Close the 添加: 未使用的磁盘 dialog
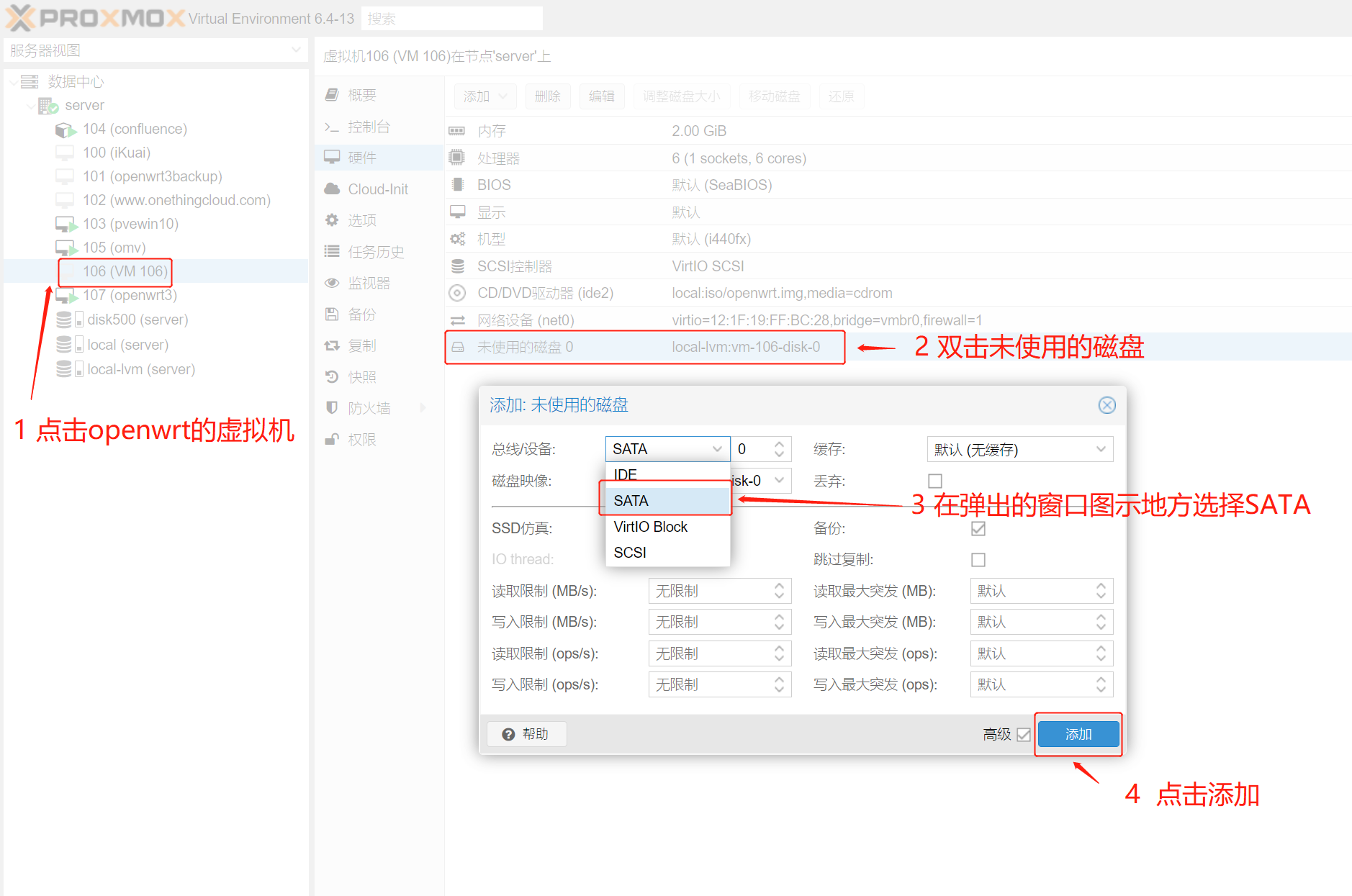Screen dimensions: 1352x896 [x=1107, y=405]
